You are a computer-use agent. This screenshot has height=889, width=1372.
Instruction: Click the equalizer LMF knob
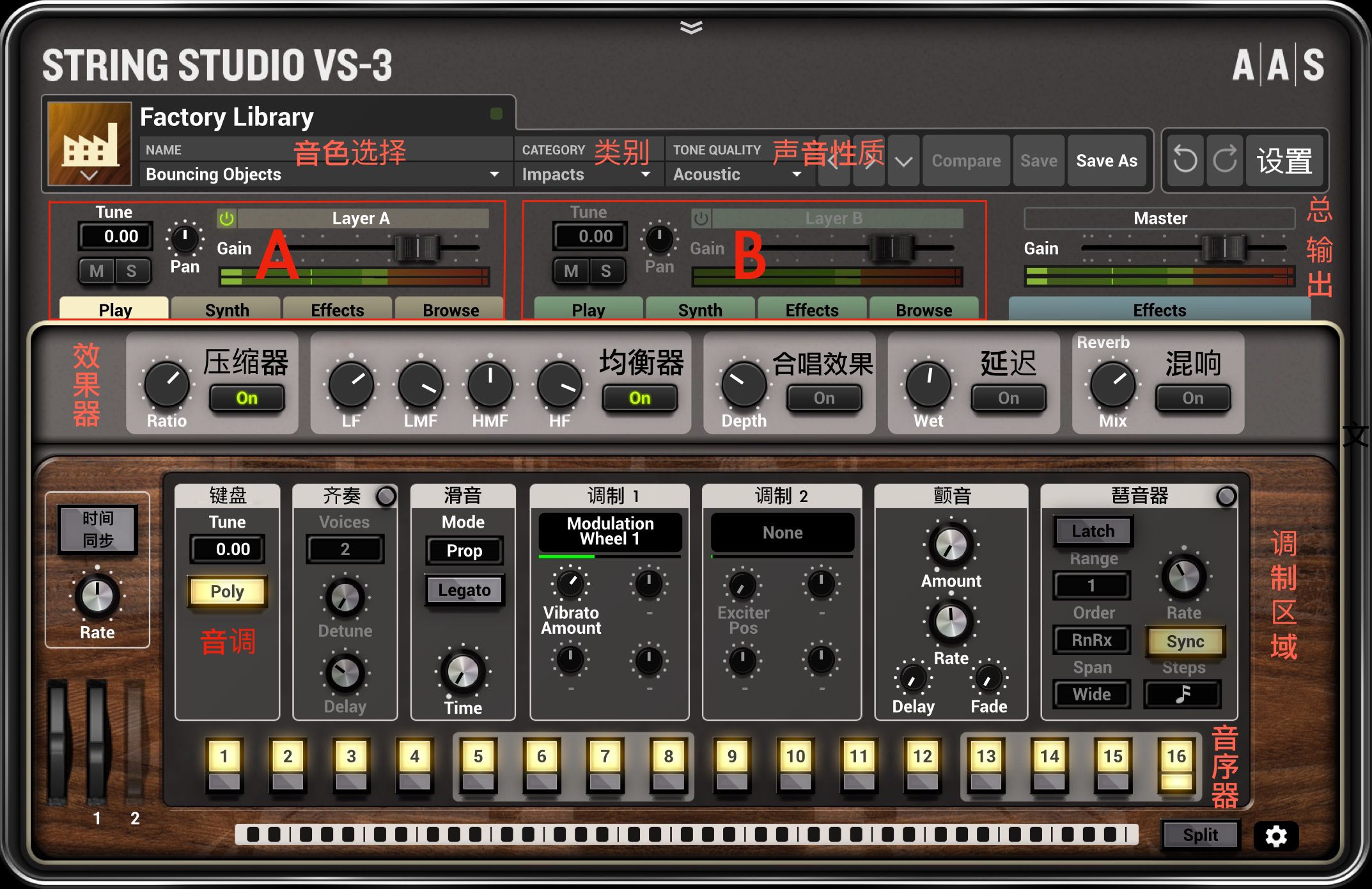pyautogui.click(x=421, y=384)
